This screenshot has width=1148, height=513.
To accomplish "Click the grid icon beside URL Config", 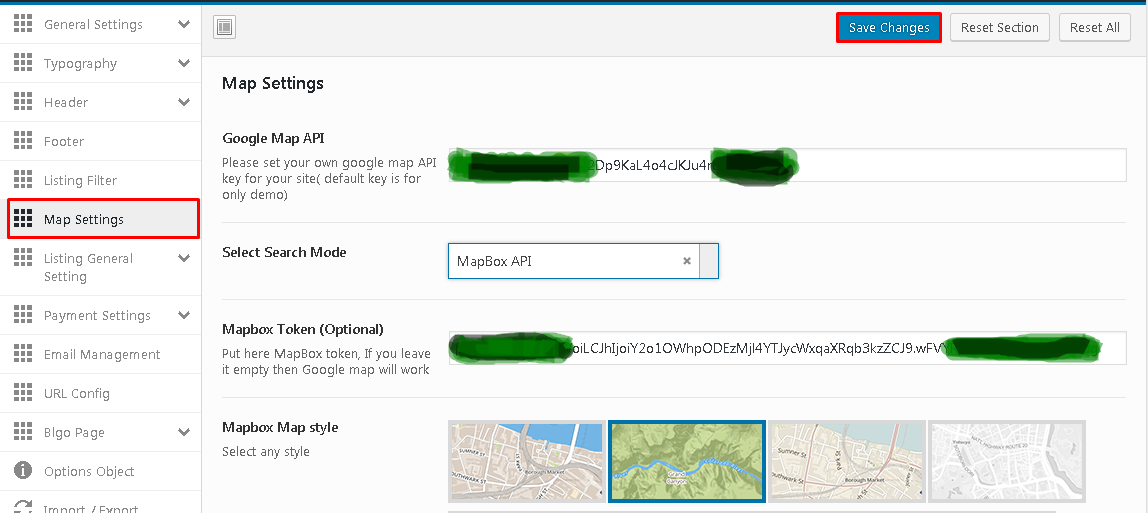I will click(23, 393).
